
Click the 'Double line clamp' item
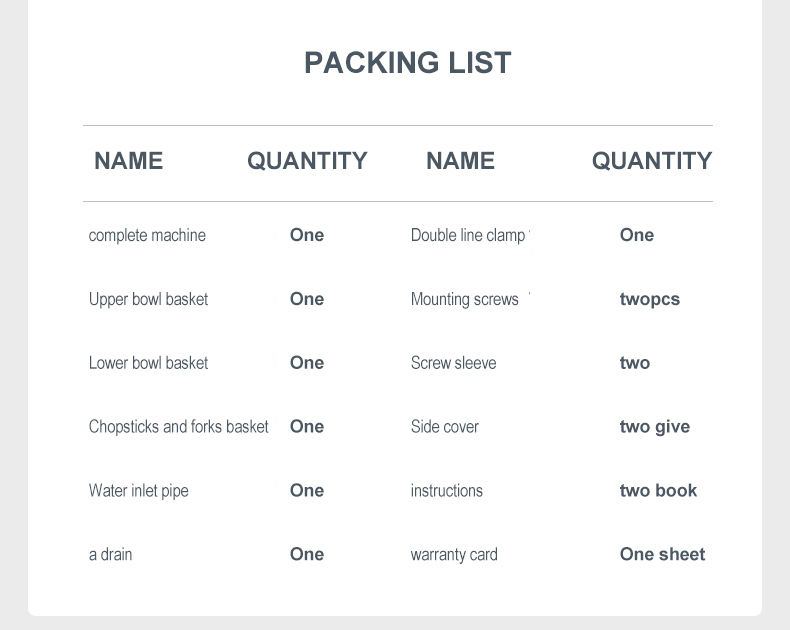click(x=467, y=235)
